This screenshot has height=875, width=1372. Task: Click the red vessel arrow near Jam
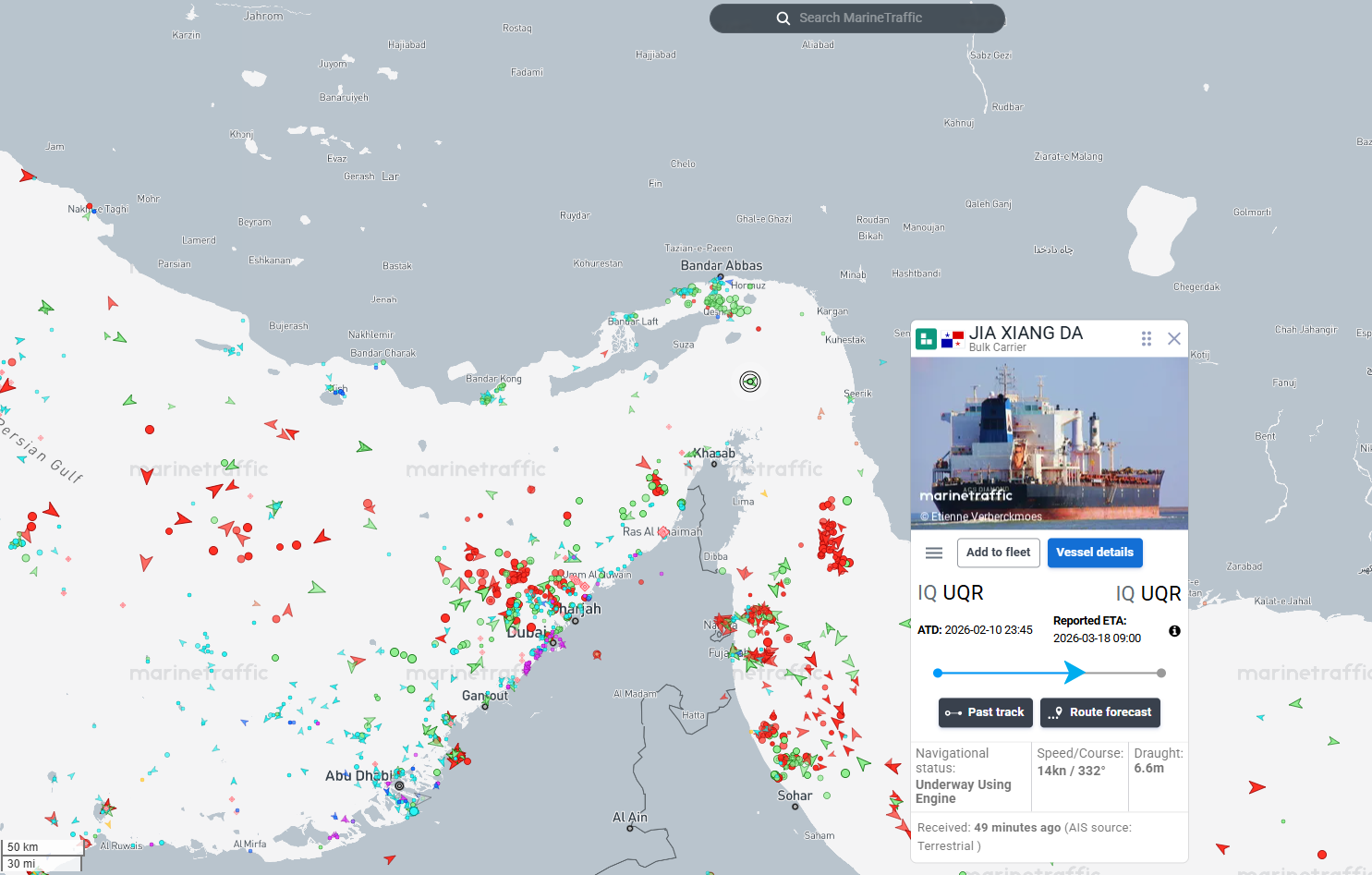[27, 176]
